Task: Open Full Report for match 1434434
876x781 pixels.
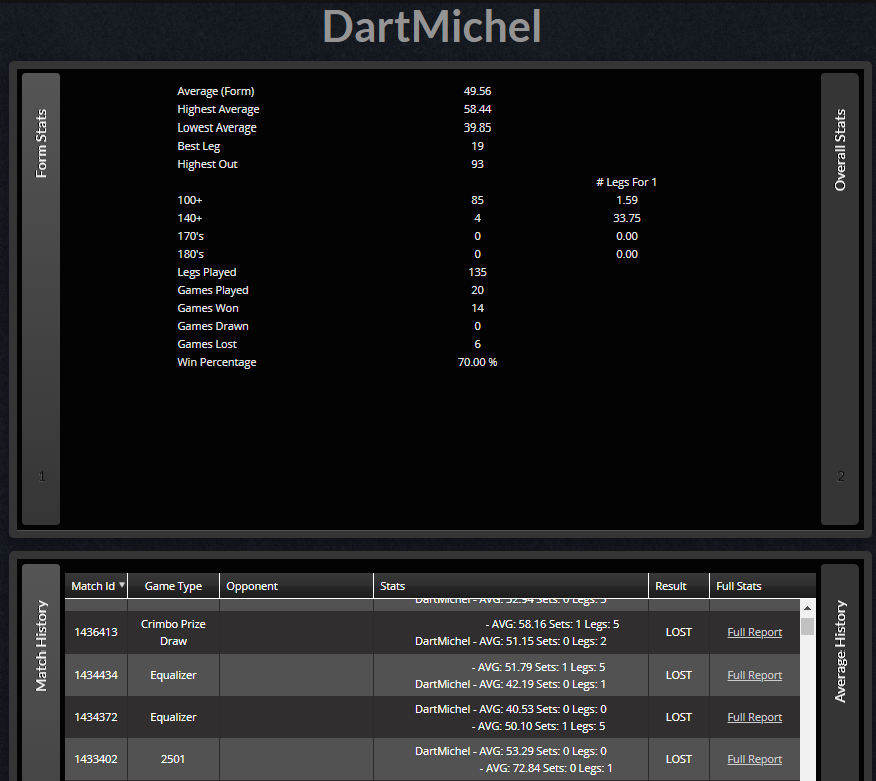Action: pyautogui.click(x=754, y=675)
